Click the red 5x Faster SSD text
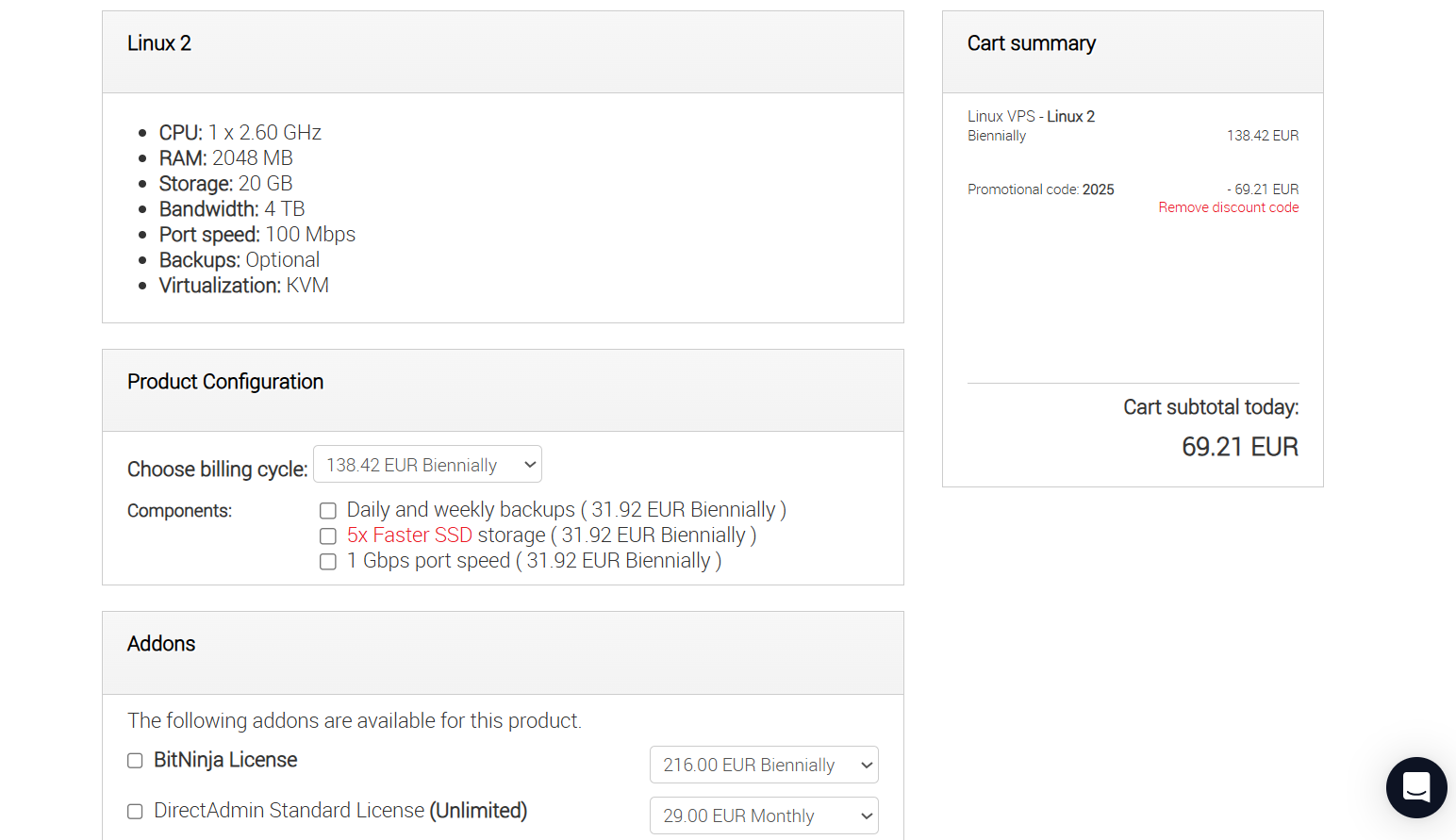Screen dimensions: 1456x840 pyautogui.click(x=409, y=535)
